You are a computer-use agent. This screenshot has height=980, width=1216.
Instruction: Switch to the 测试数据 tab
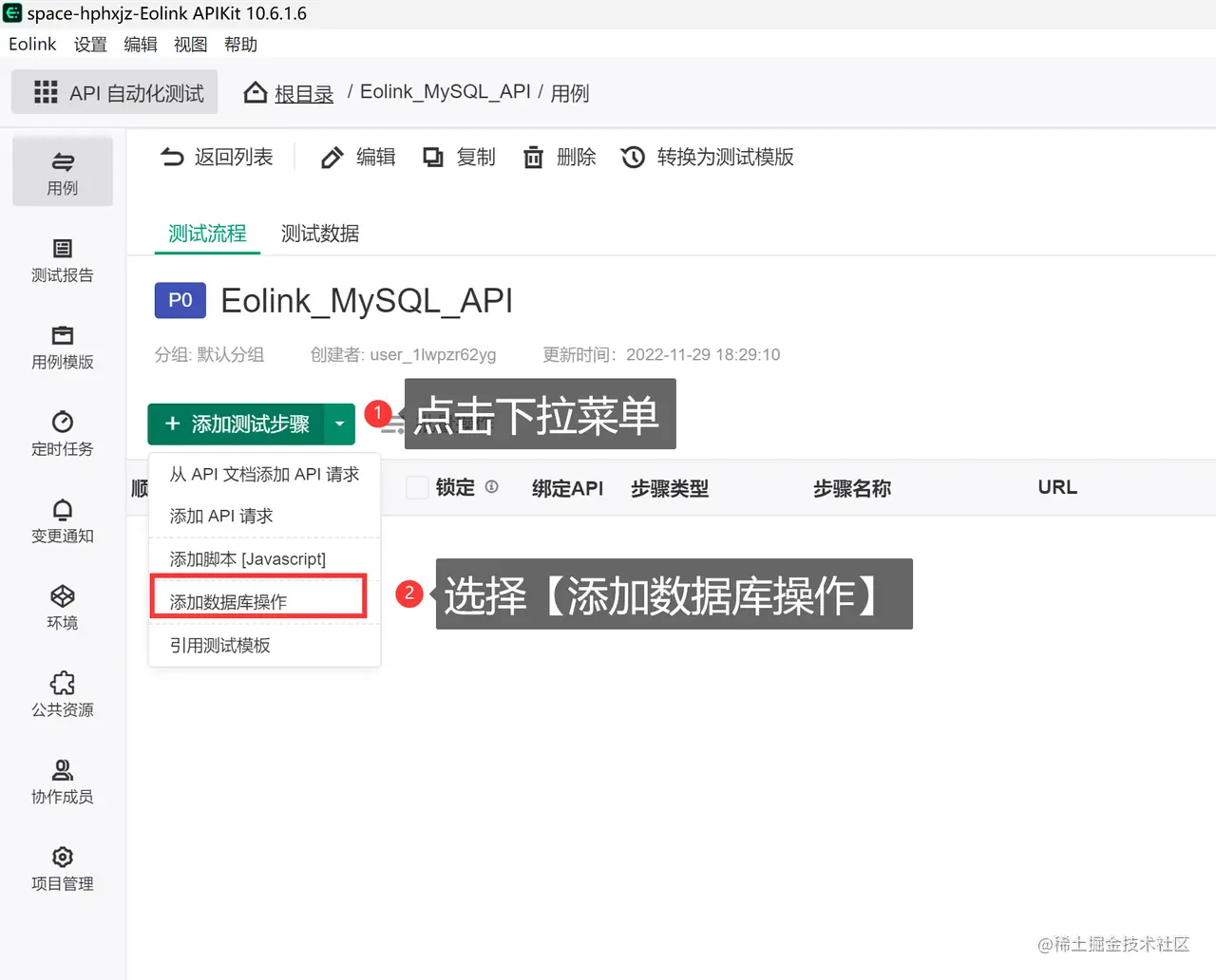pos(320,234)
